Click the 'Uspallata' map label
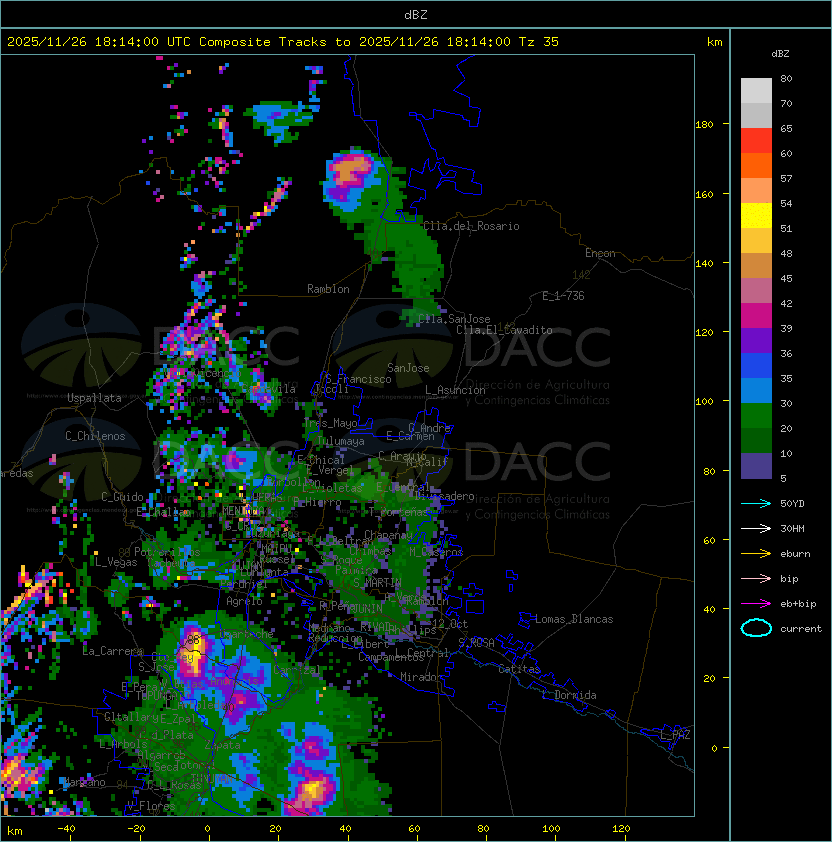This screenshot has width=832, height=842. coord(94,398)
